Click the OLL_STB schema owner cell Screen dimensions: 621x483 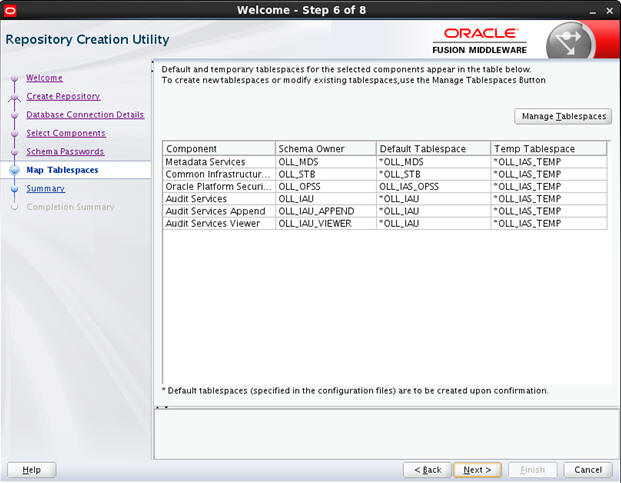tap(326, 174)
